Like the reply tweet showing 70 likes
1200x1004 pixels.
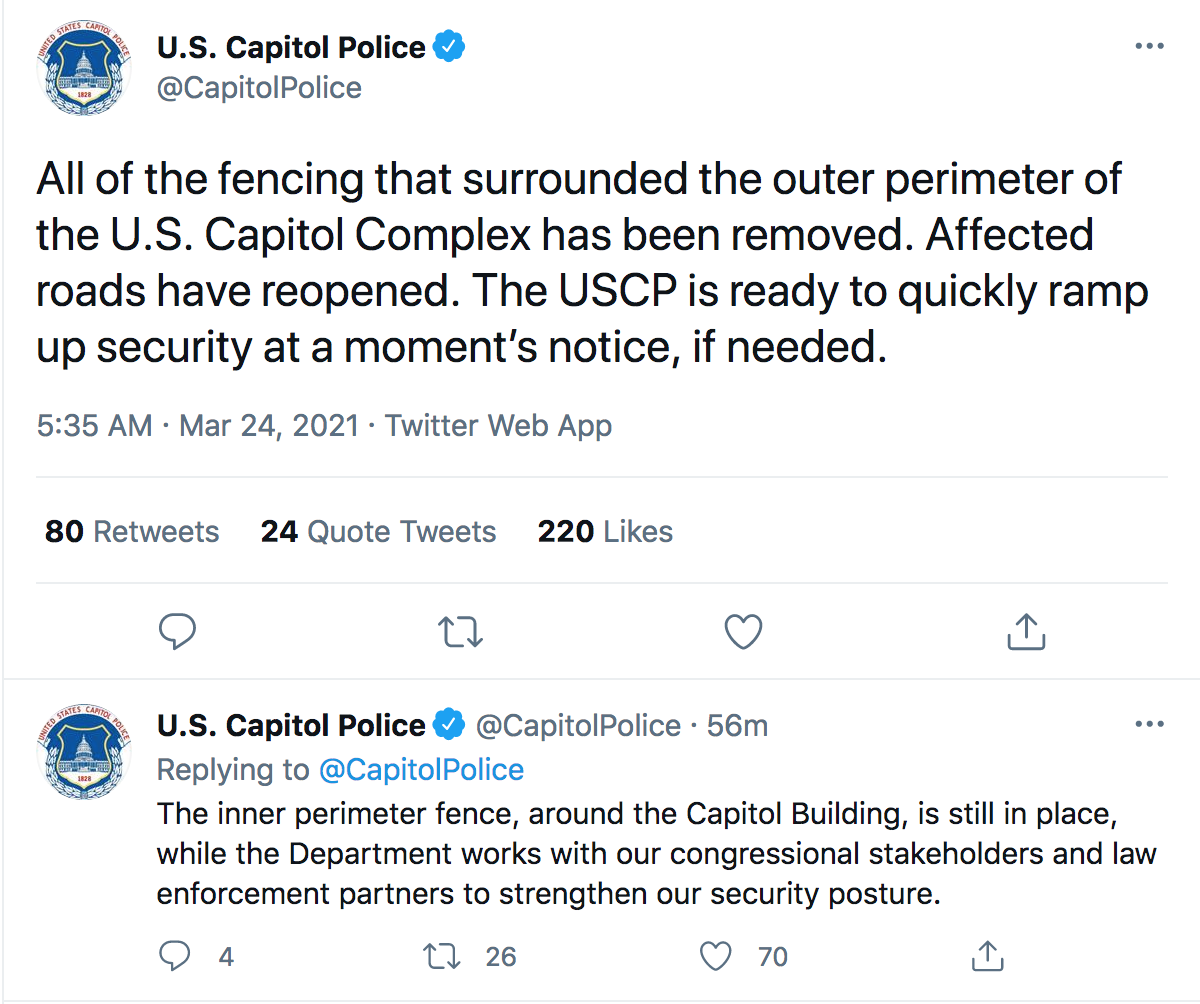(715, 957)
